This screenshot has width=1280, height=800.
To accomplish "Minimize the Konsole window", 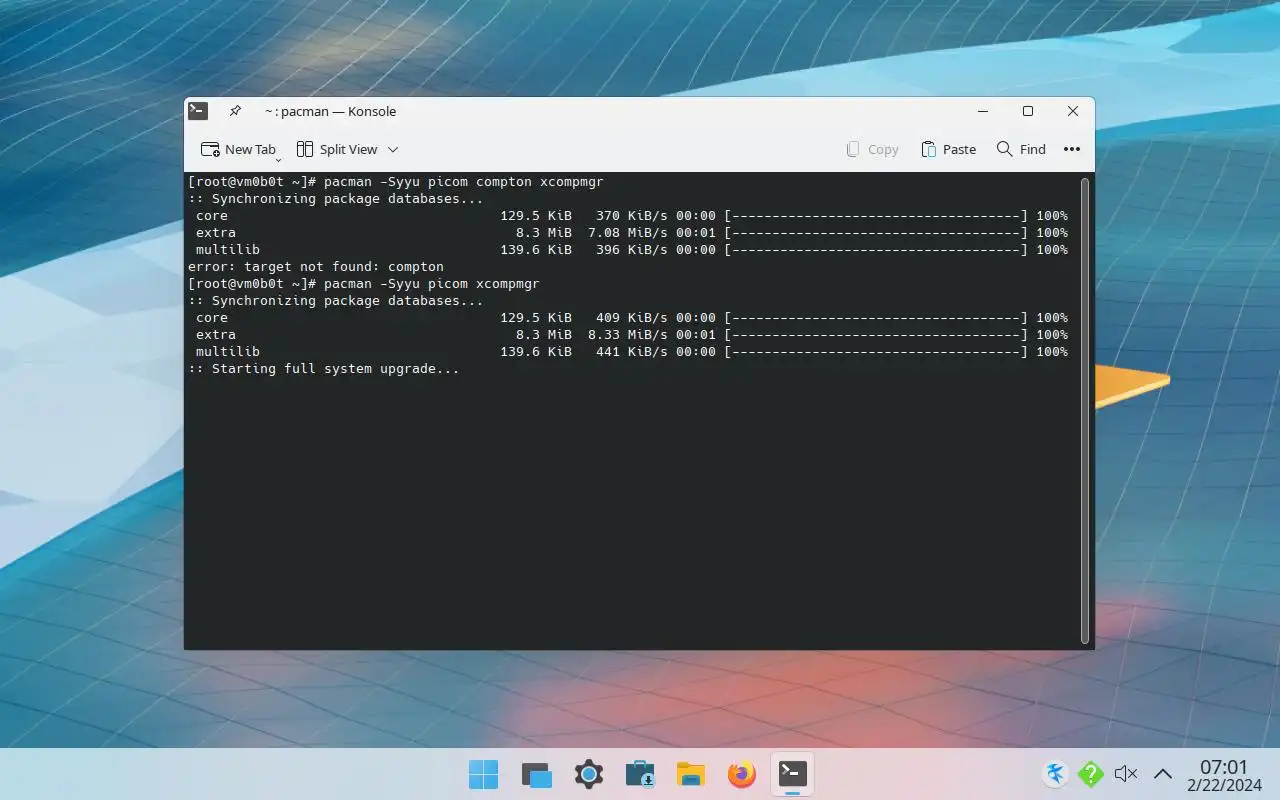I will pyautogui.click(x=983, y=111).
